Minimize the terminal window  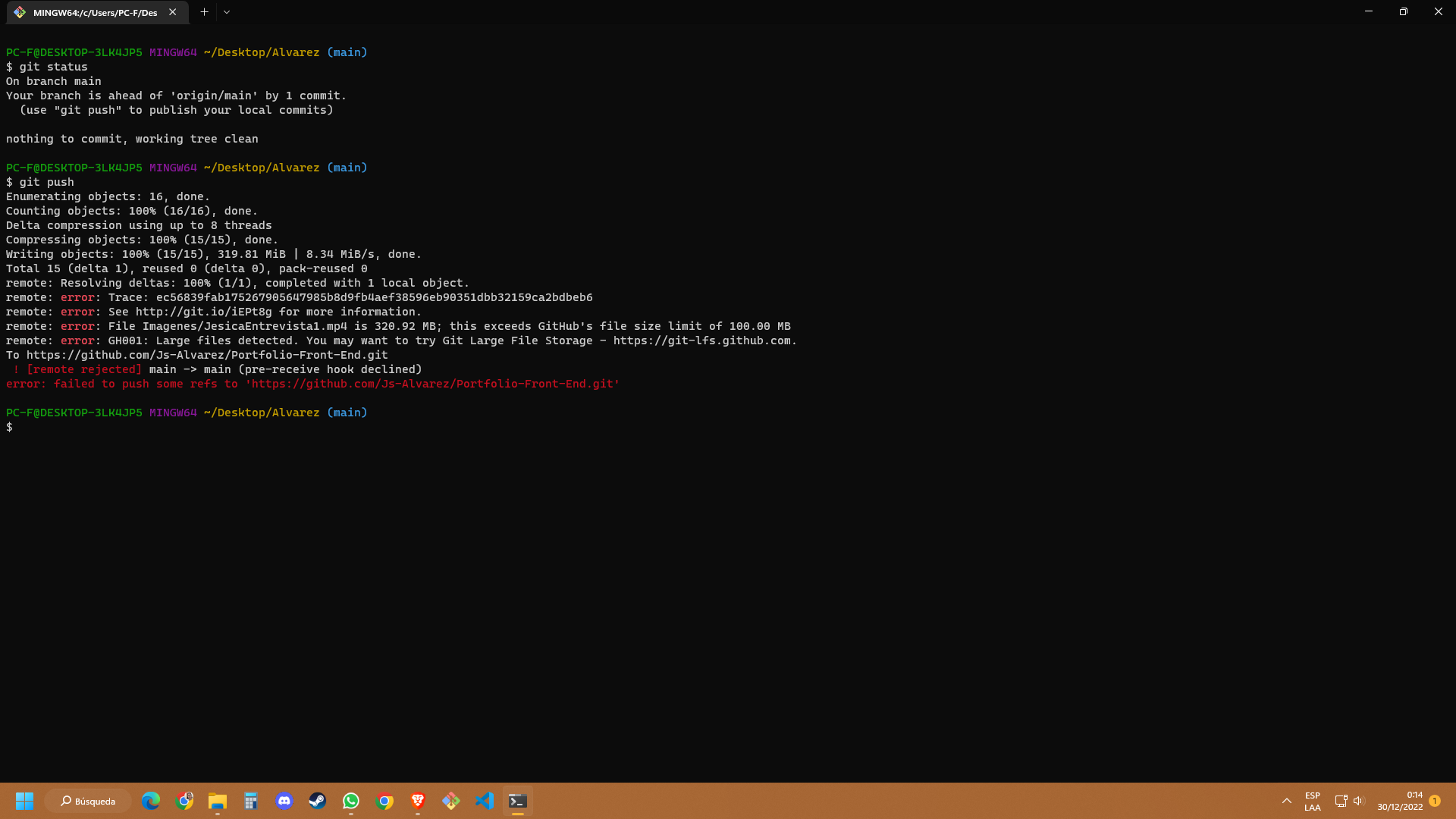tap(1369, 11)
